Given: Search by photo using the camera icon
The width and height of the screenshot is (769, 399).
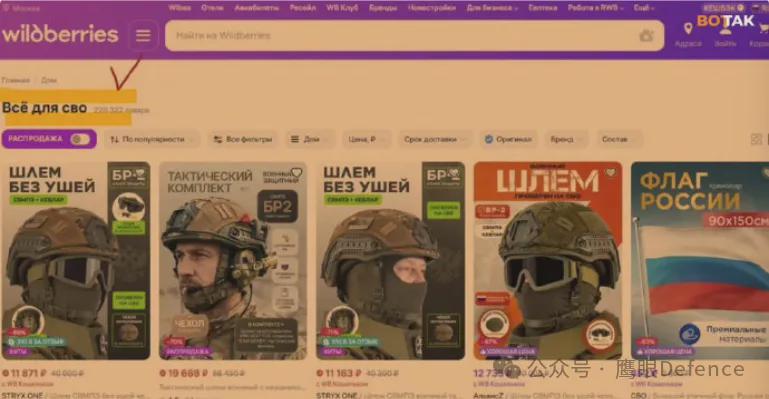Looking at the screenshot, I should [x=646, y=35].
